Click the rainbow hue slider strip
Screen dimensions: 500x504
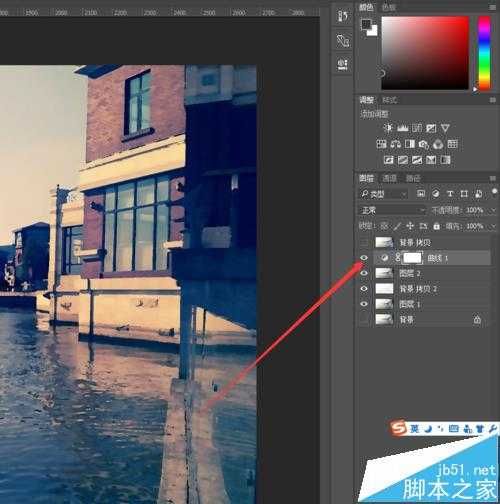[x=484, y=53]
